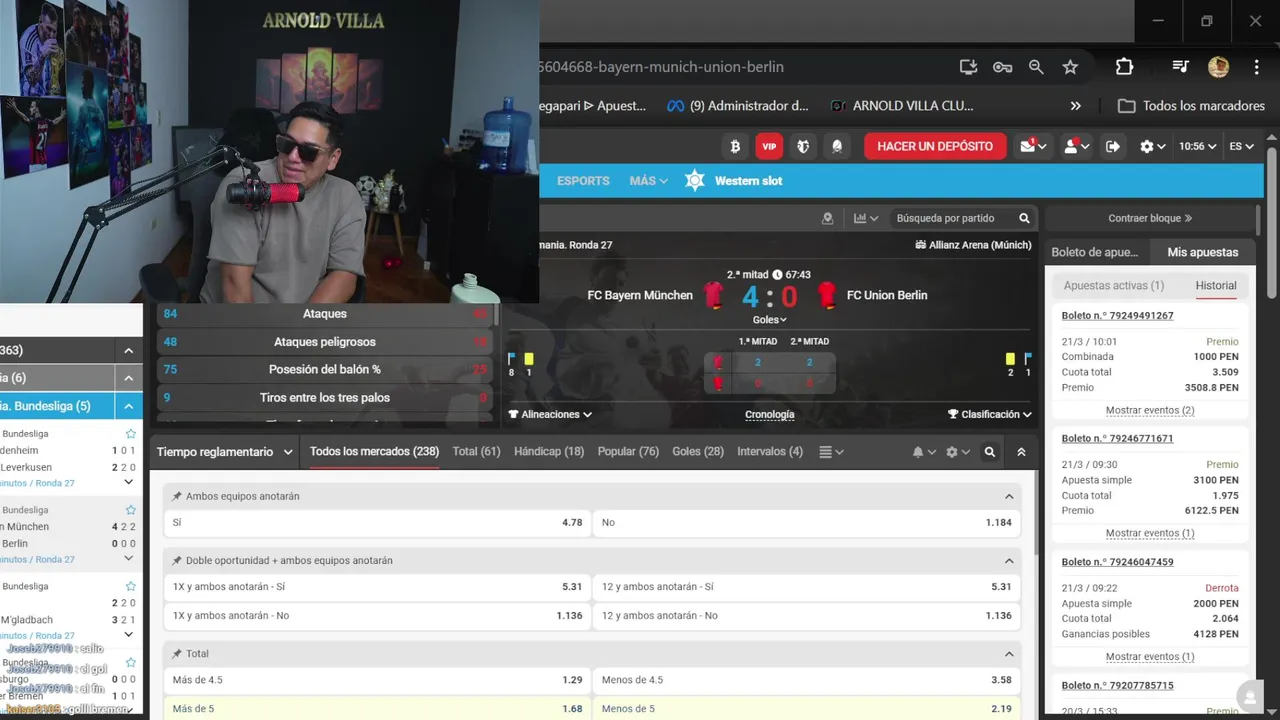Pin the Ambos equipos anotarán market

[x=177, y=496]
